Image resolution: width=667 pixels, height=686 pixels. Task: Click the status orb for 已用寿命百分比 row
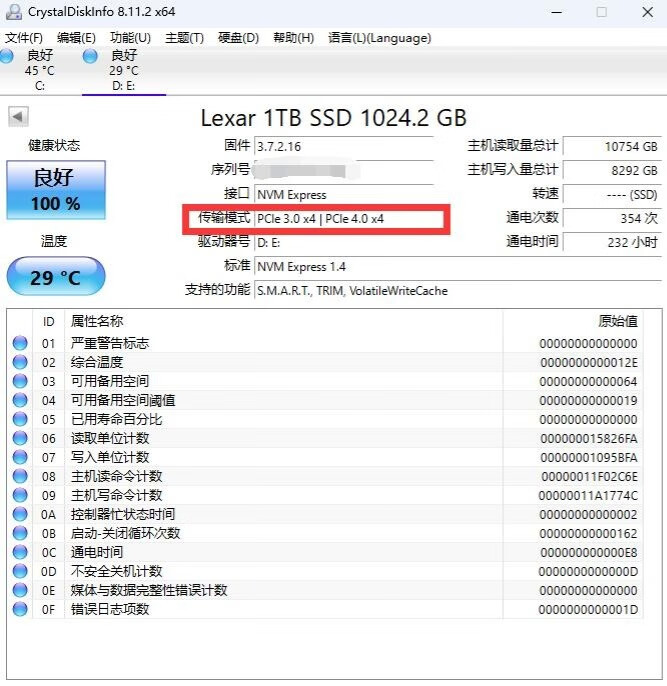point(20,420)
